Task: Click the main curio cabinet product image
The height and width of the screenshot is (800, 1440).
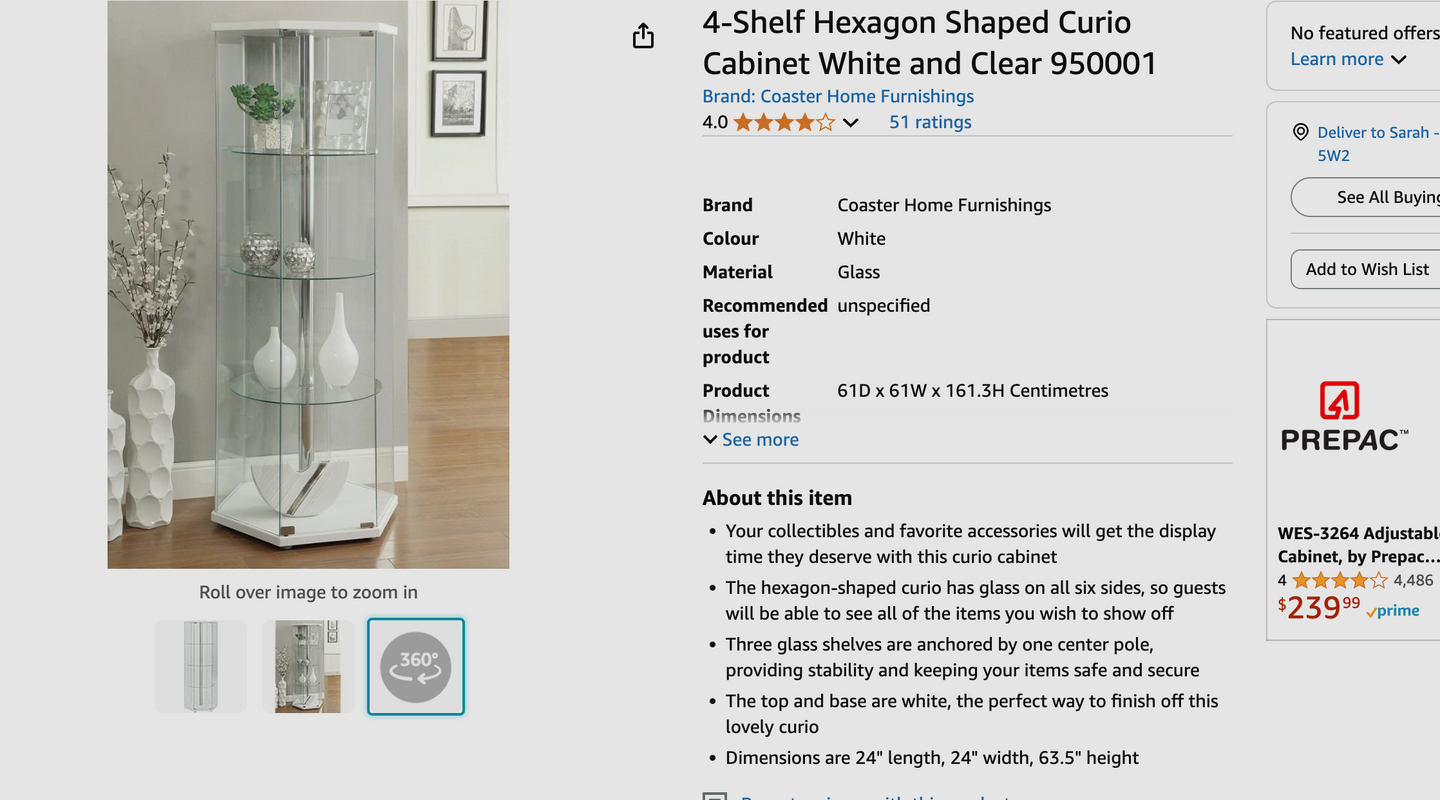Action: click(x=308, y=285)
